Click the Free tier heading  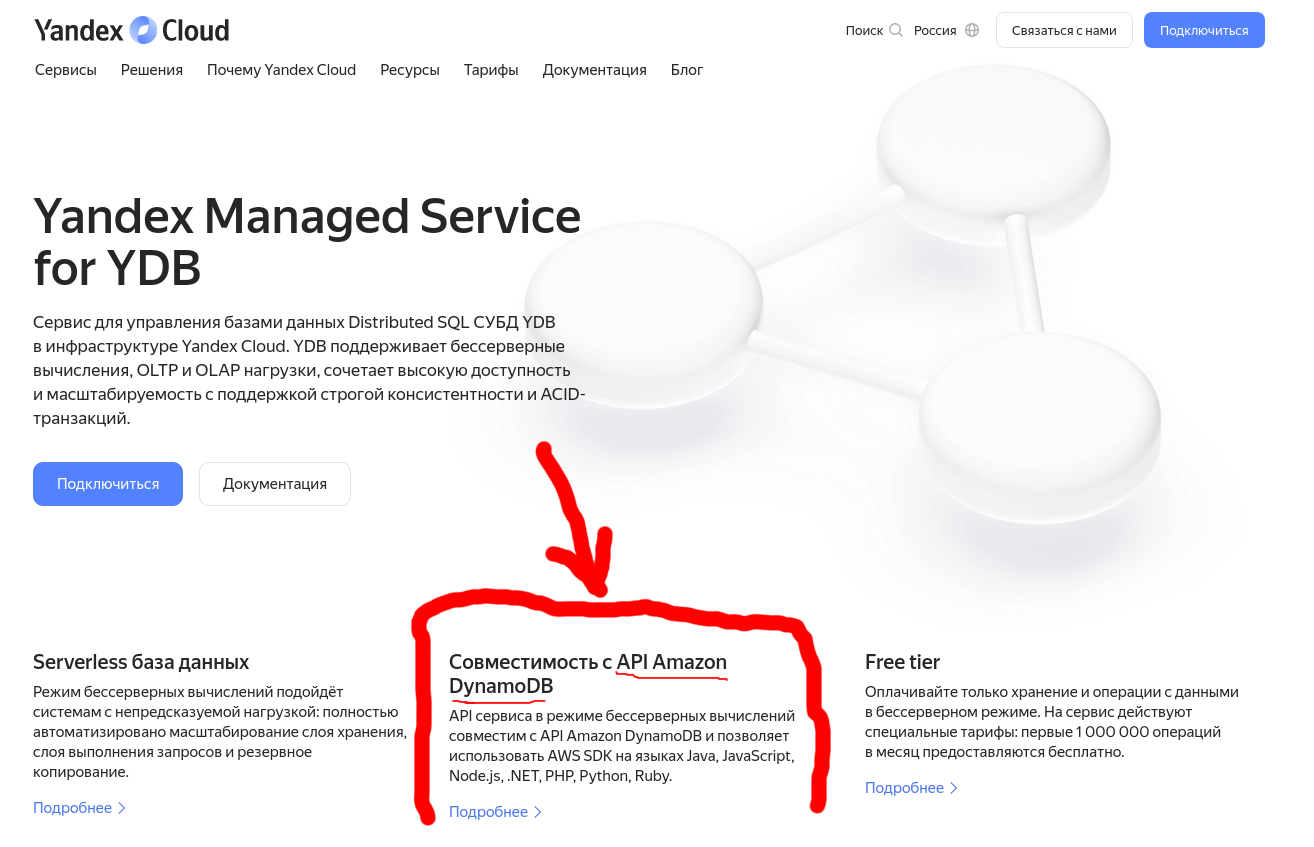(902, 662)
